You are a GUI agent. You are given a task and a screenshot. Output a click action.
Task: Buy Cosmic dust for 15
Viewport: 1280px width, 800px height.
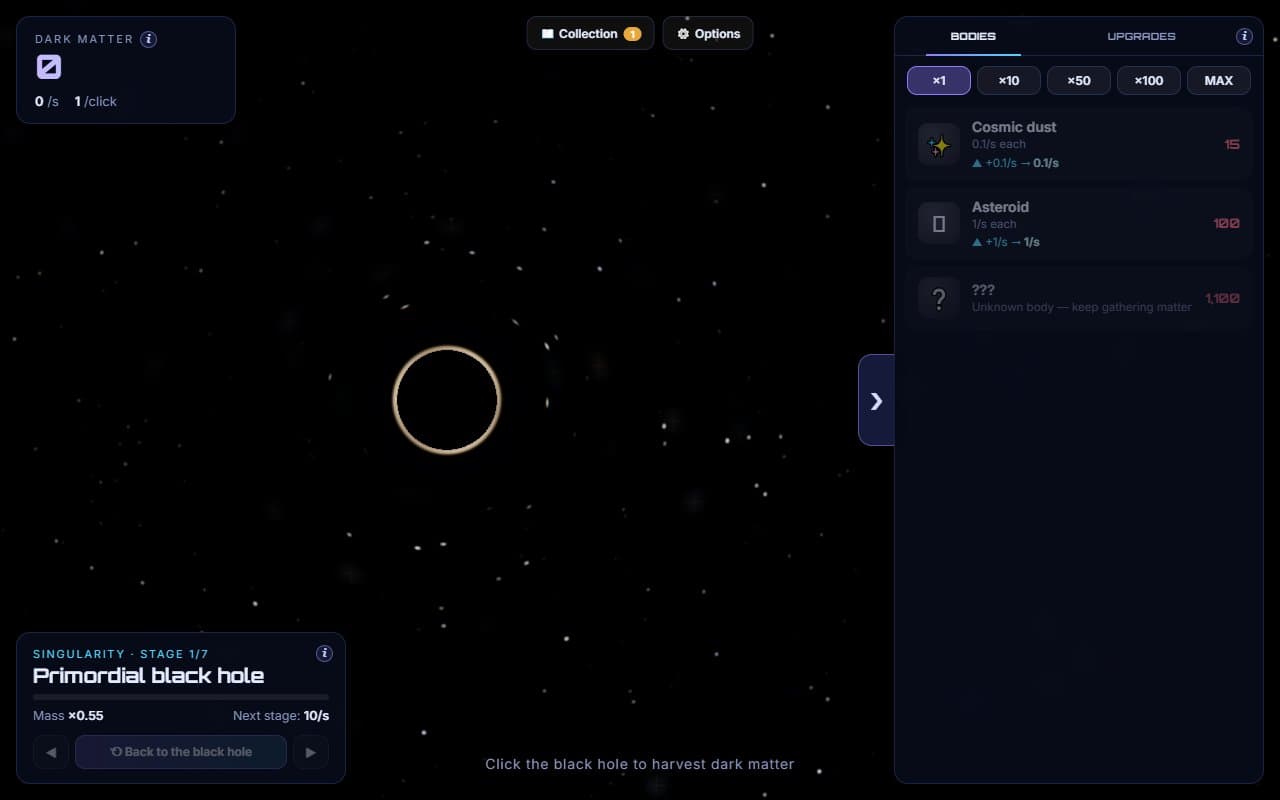pos(1079,144)
